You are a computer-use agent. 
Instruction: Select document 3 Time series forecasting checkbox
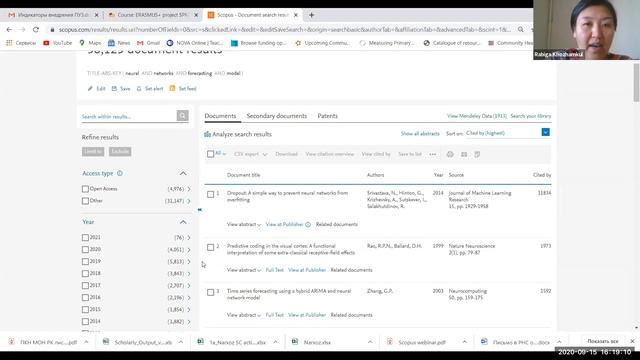[x=210, y=292]
